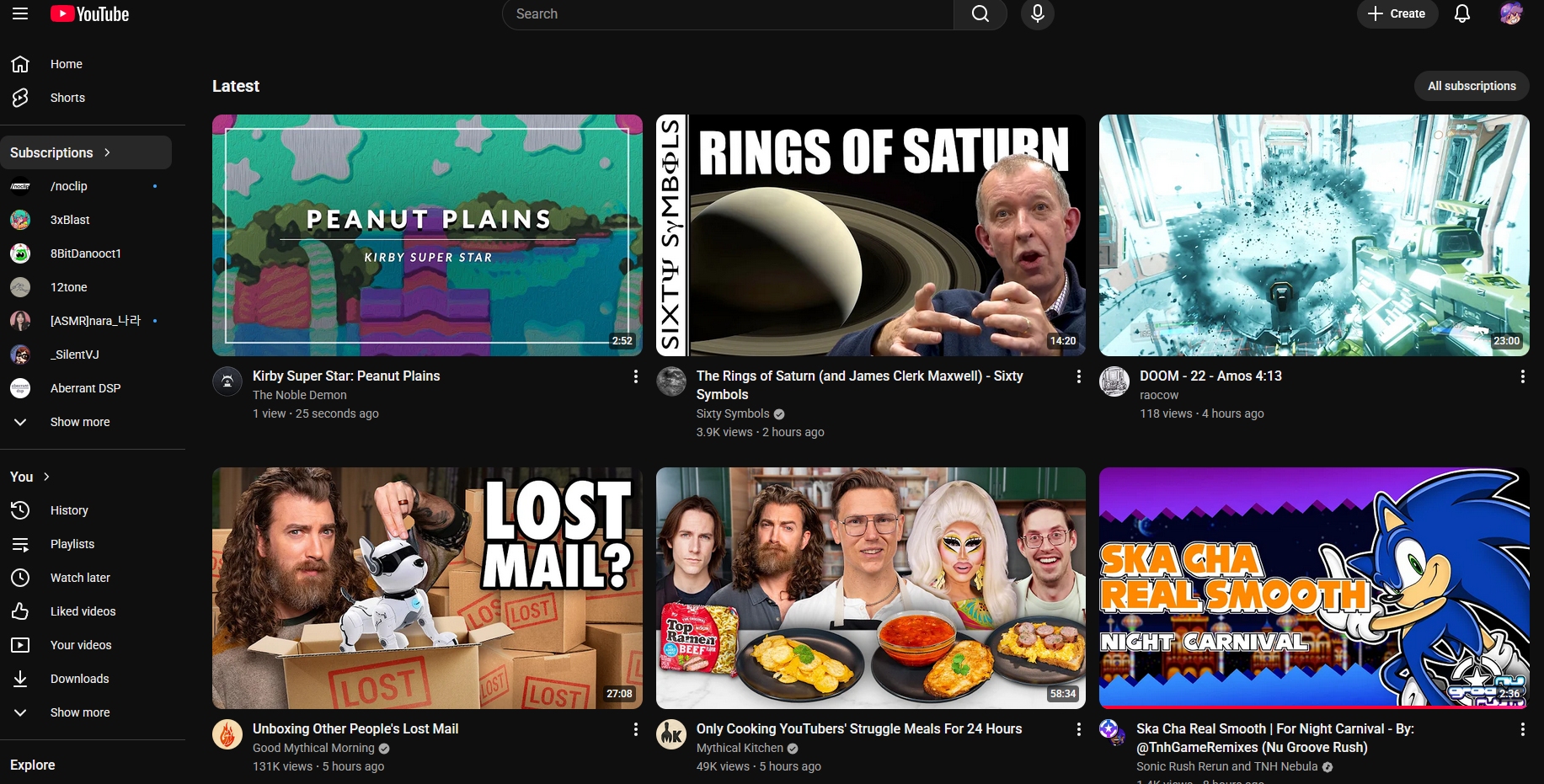Play the Rings of Saturn thumbnail

point(870,235)
